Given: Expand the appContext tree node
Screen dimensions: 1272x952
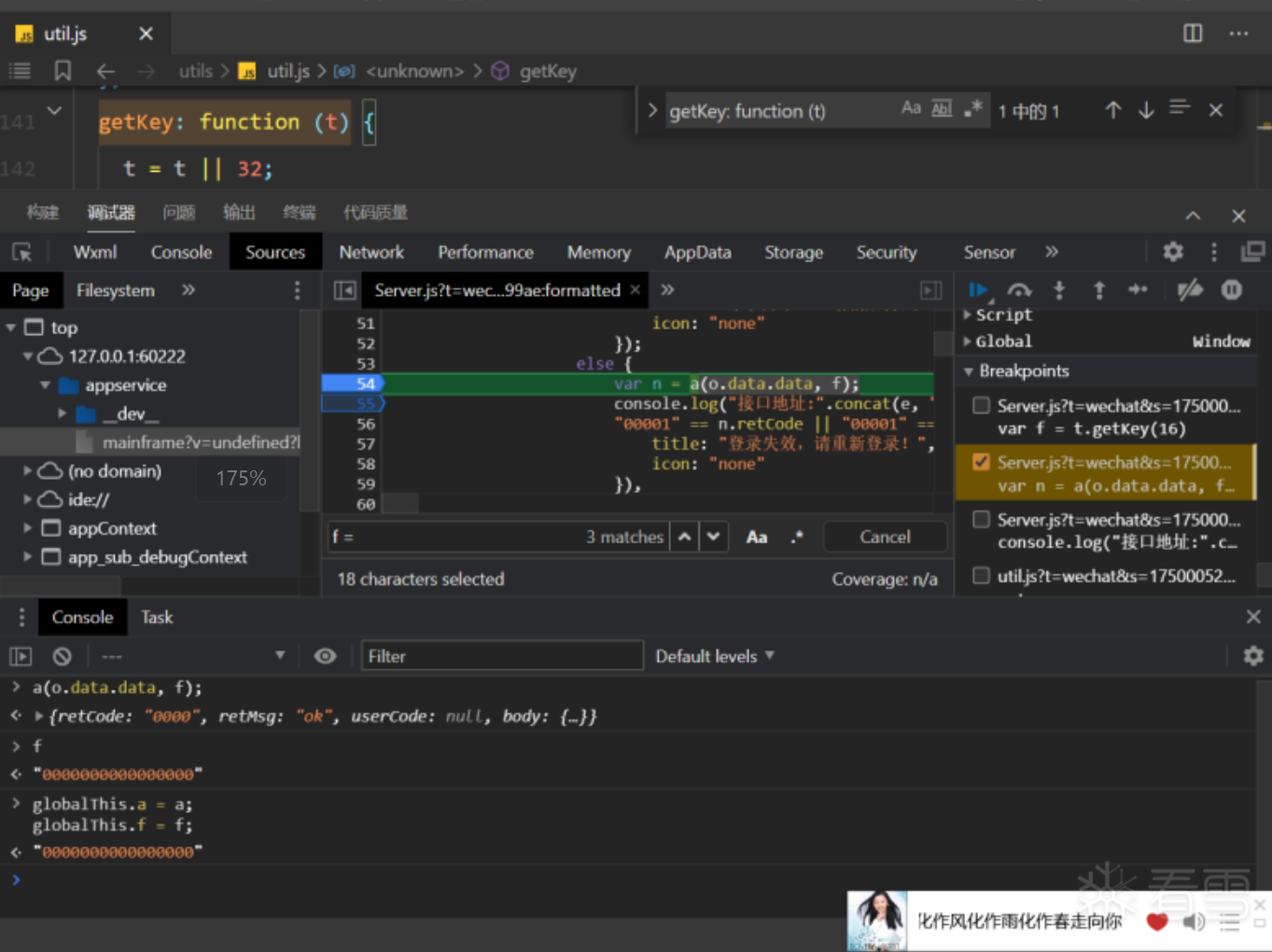Looking at the screenshot, I should pyautogui.click(x=27, y=528).
